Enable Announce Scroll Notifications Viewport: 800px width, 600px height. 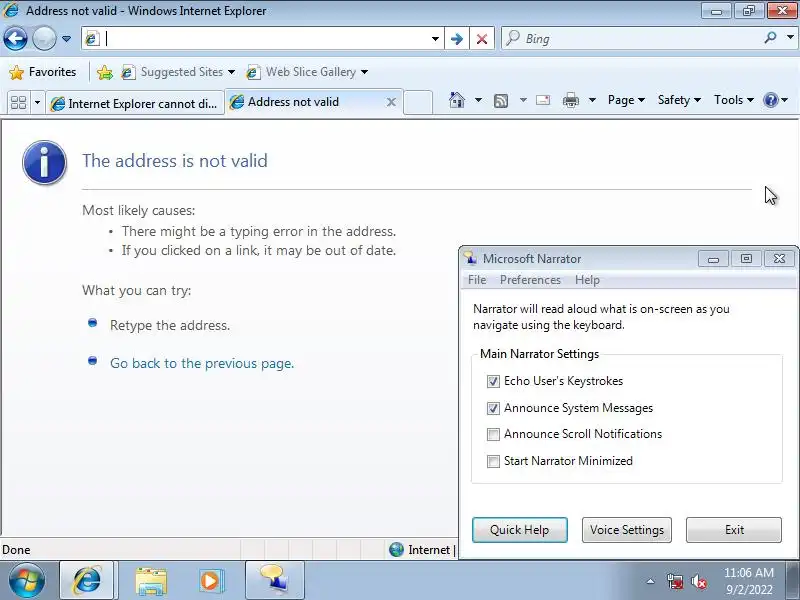pyautogui.click(x=493, y=435)
